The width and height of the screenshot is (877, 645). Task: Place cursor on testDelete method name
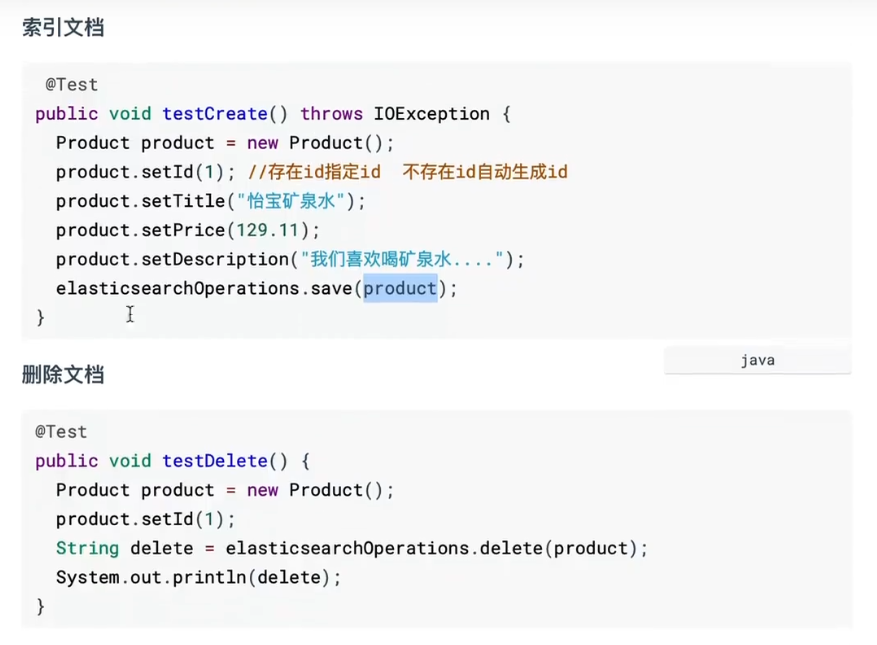[x=215, y=461]
